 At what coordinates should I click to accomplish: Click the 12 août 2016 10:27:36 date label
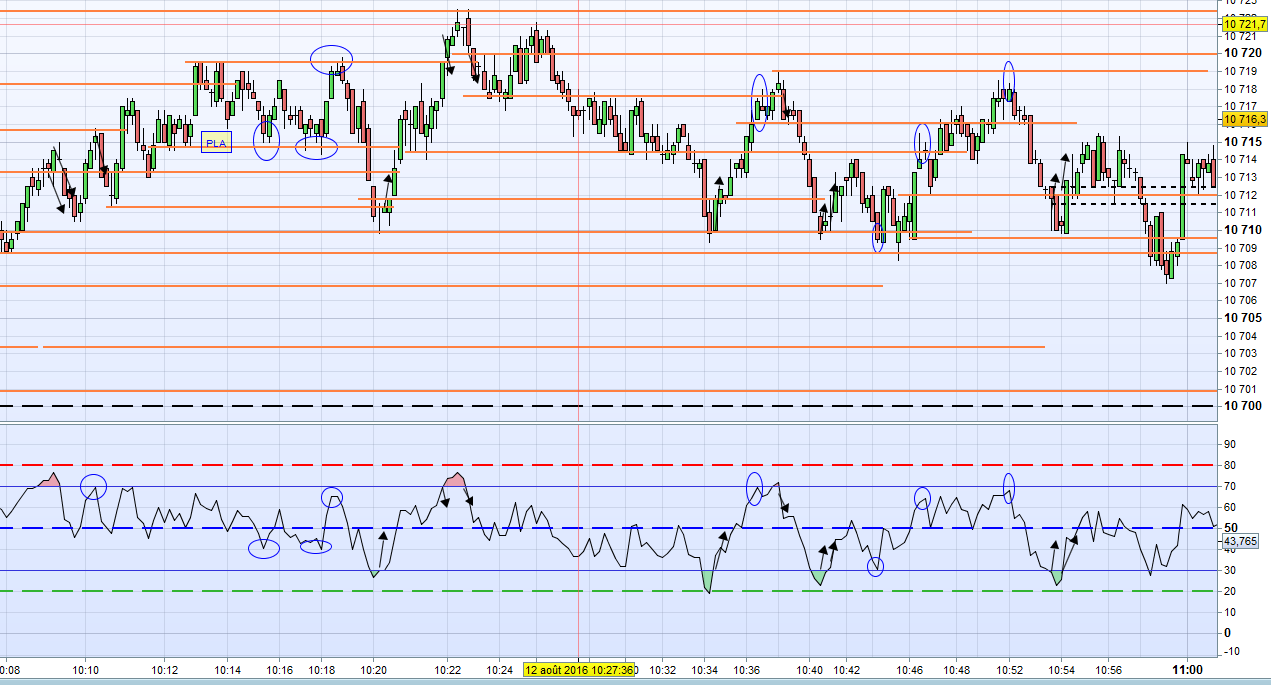point(579,670)
